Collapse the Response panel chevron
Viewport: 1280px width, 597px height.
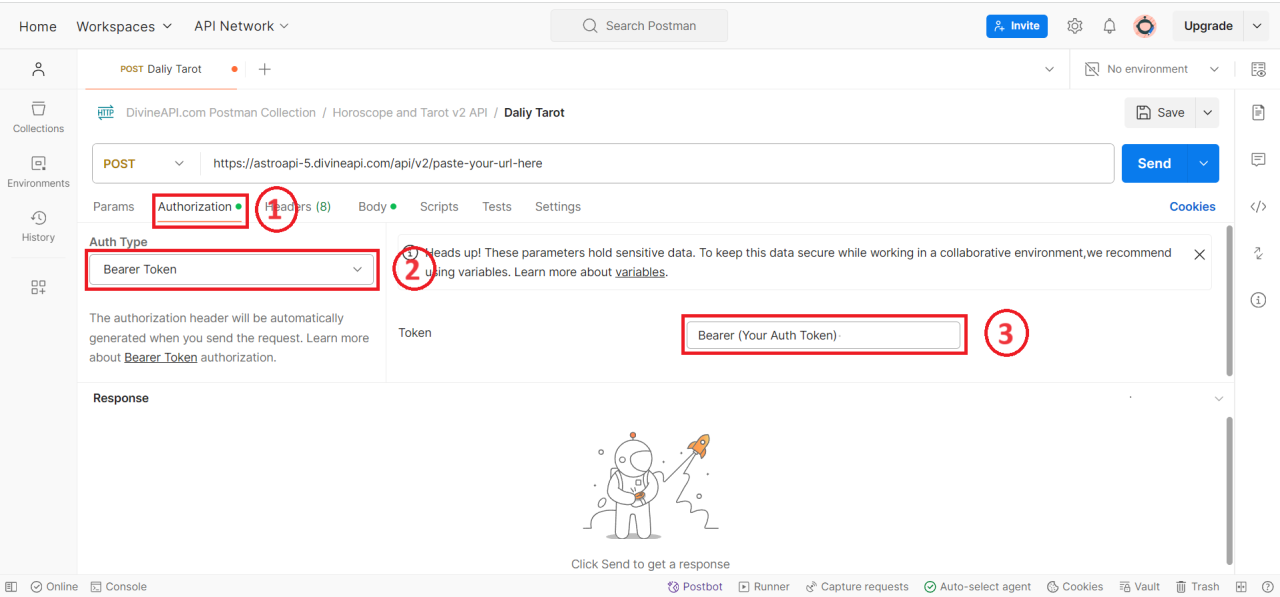(x=1218, y=399)
